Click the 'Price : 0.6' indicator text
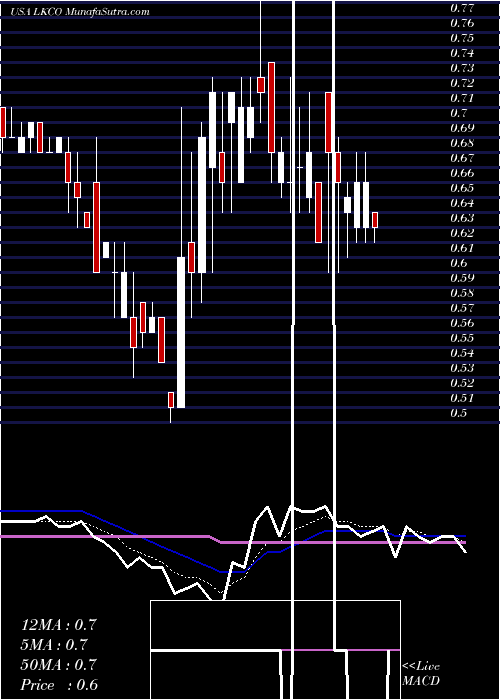 click(x=59, y=685)
